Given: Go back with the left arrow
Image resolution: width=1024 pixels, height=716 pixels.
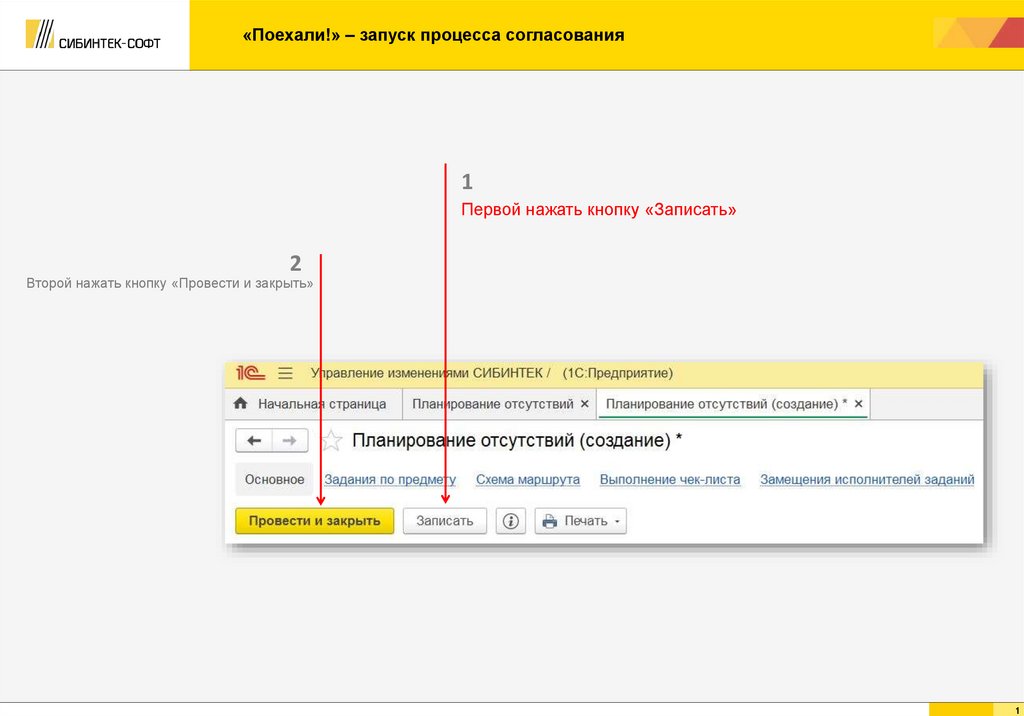Looking at the screenshot, I should (254, 441).
